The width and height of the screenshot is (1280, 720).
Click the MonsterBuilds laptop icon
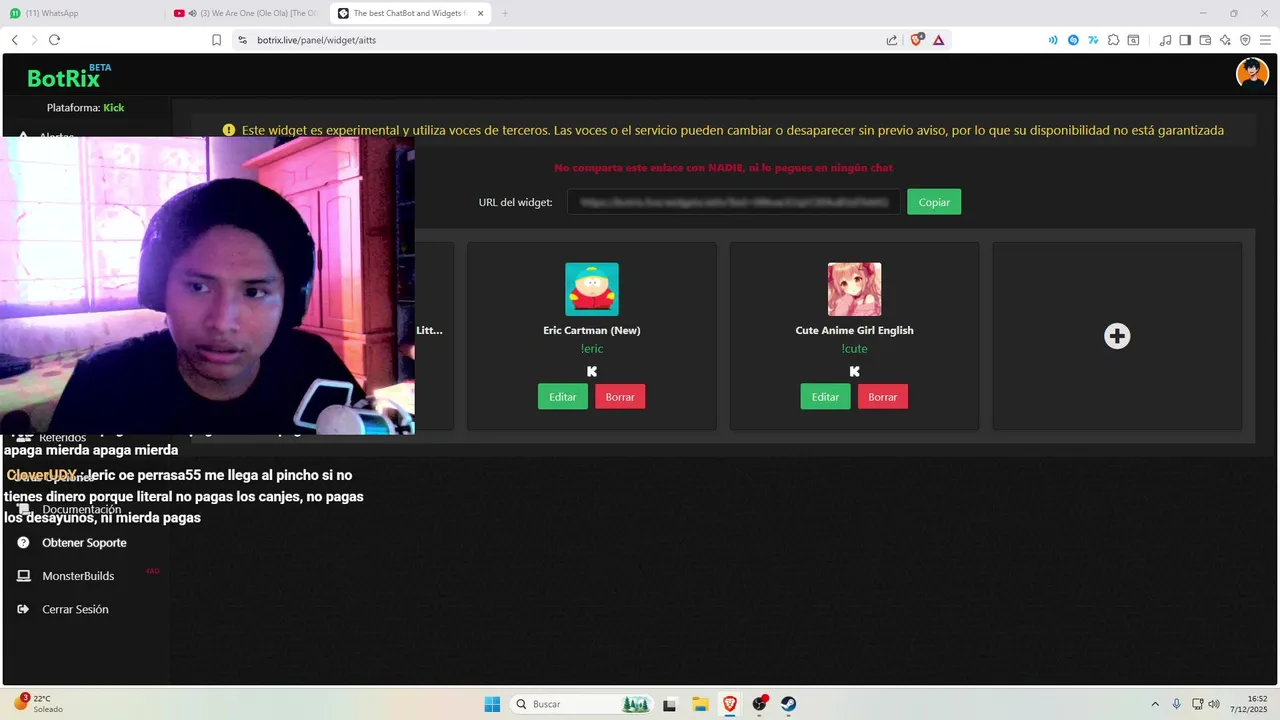coord(23,576)
